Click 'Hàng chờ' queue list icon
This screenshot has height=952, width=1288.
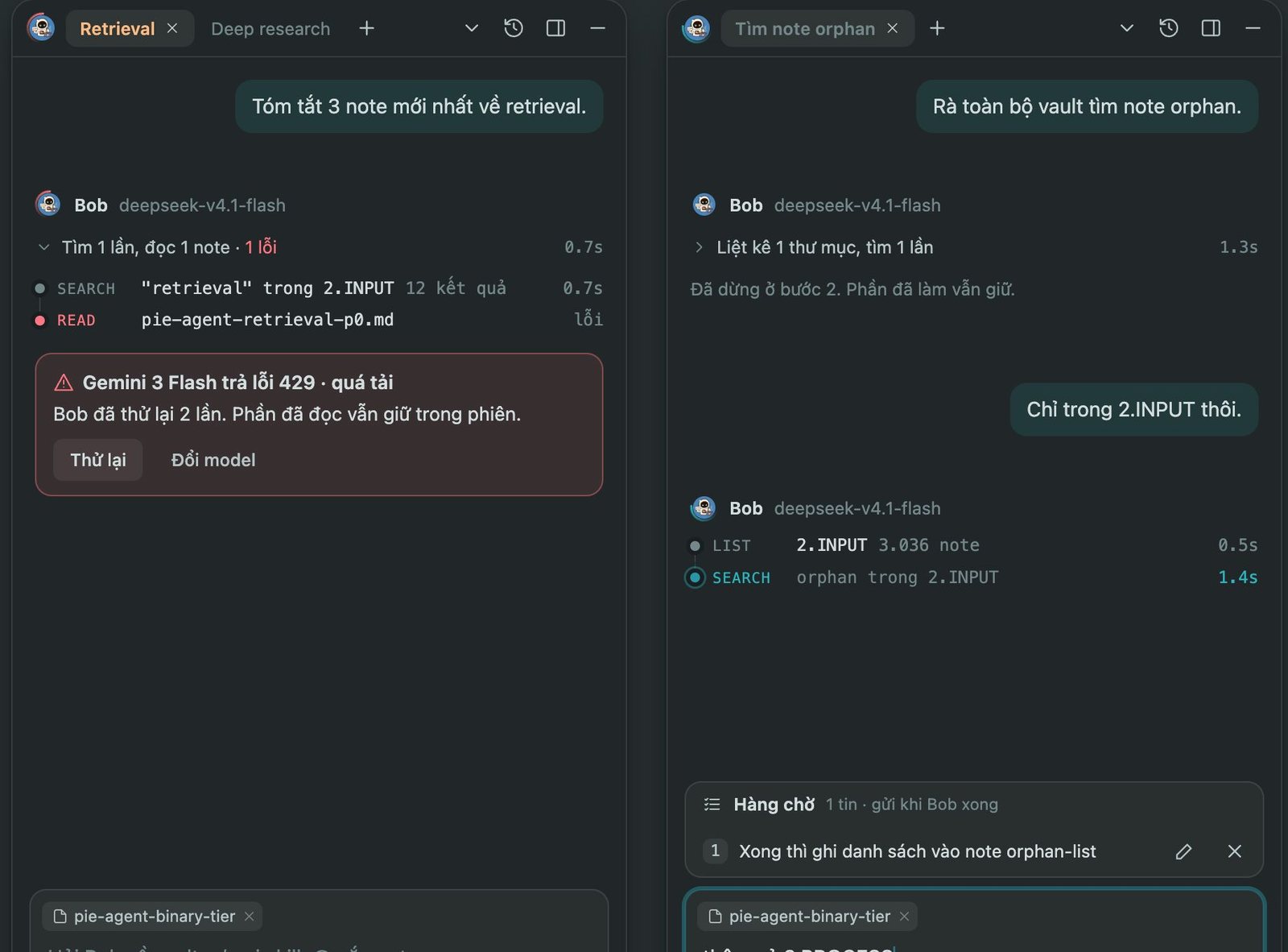712,804
